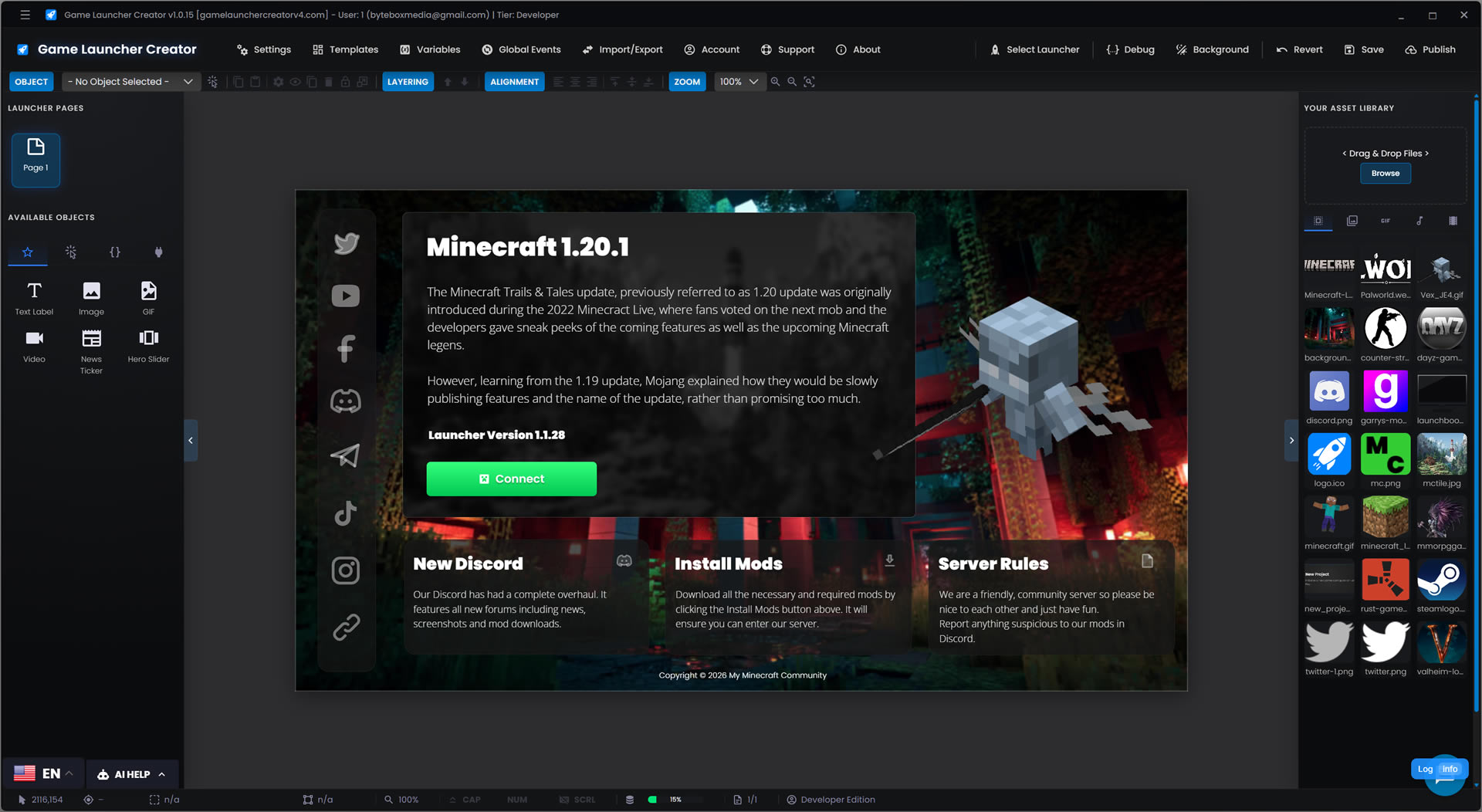Open the No Object Selected dropdown
The width and height of the screenshot is (1482, 812).
(130, 81)
